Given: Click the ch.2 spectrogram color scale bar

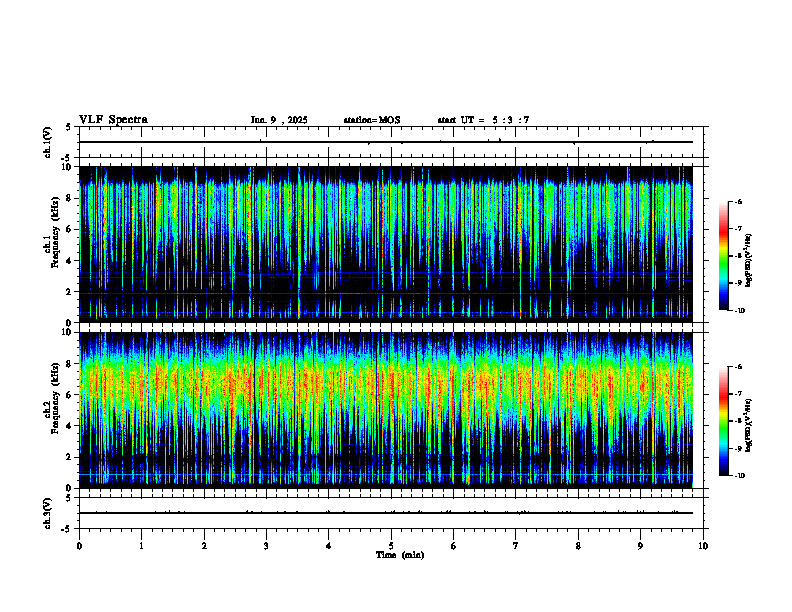Looking at the screenshot, I should click(724, 421).
